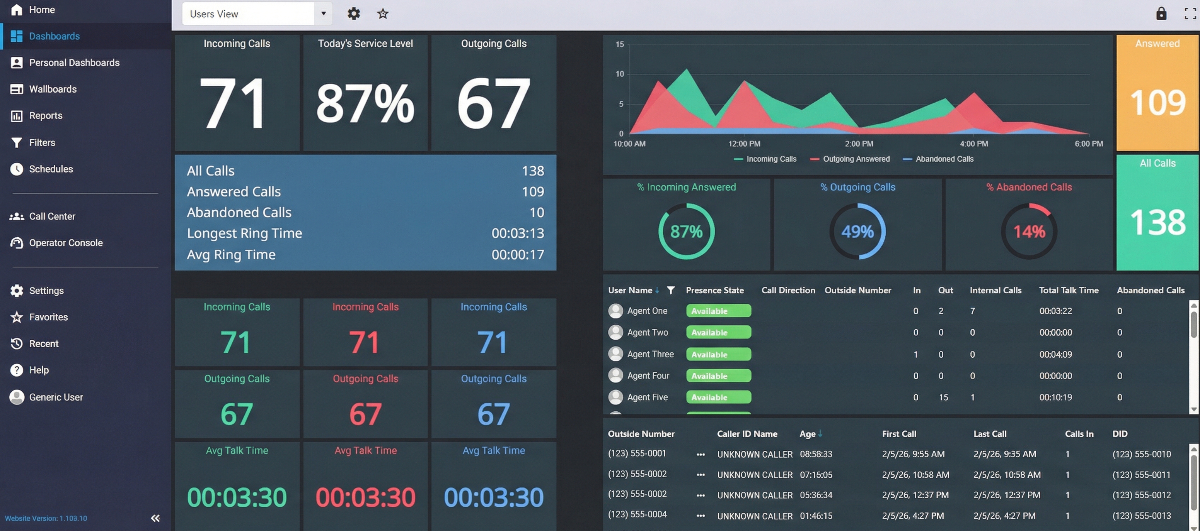Click Agent Five's talk time 00:10:19
The image size is (1200, 531).
tap(1056, 397)
